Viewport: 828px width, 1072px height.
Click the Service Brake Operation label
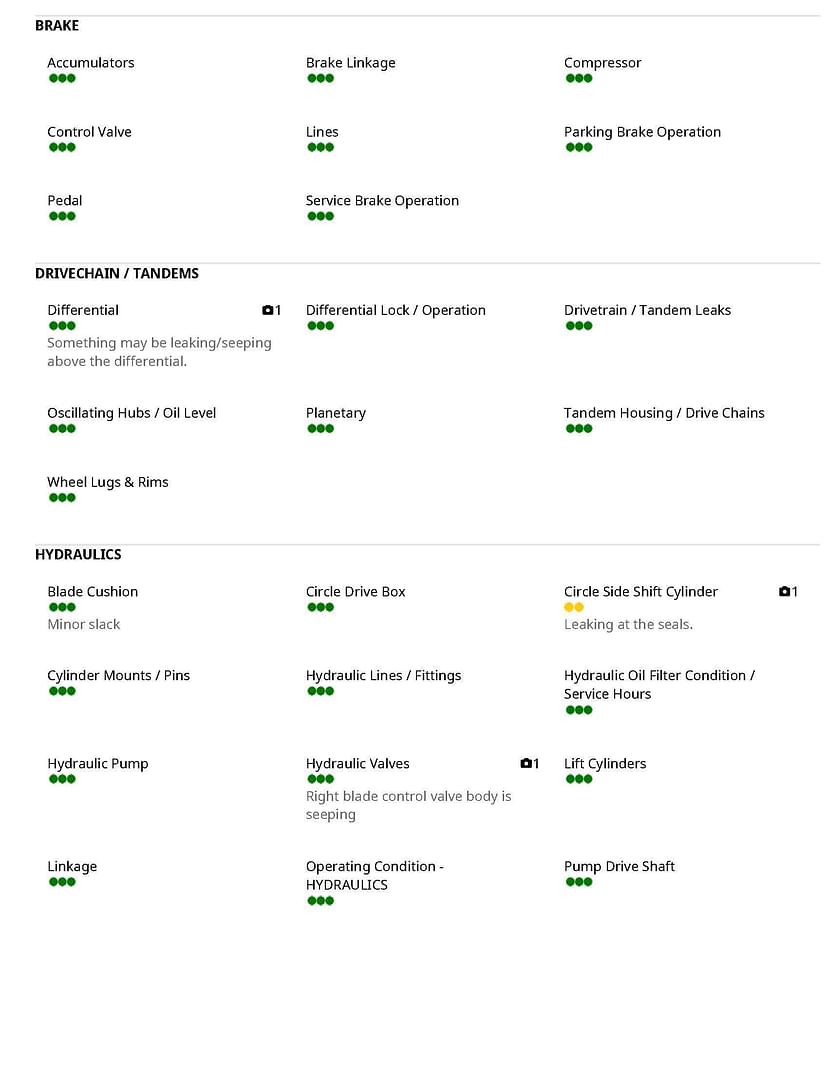[382, 201]
